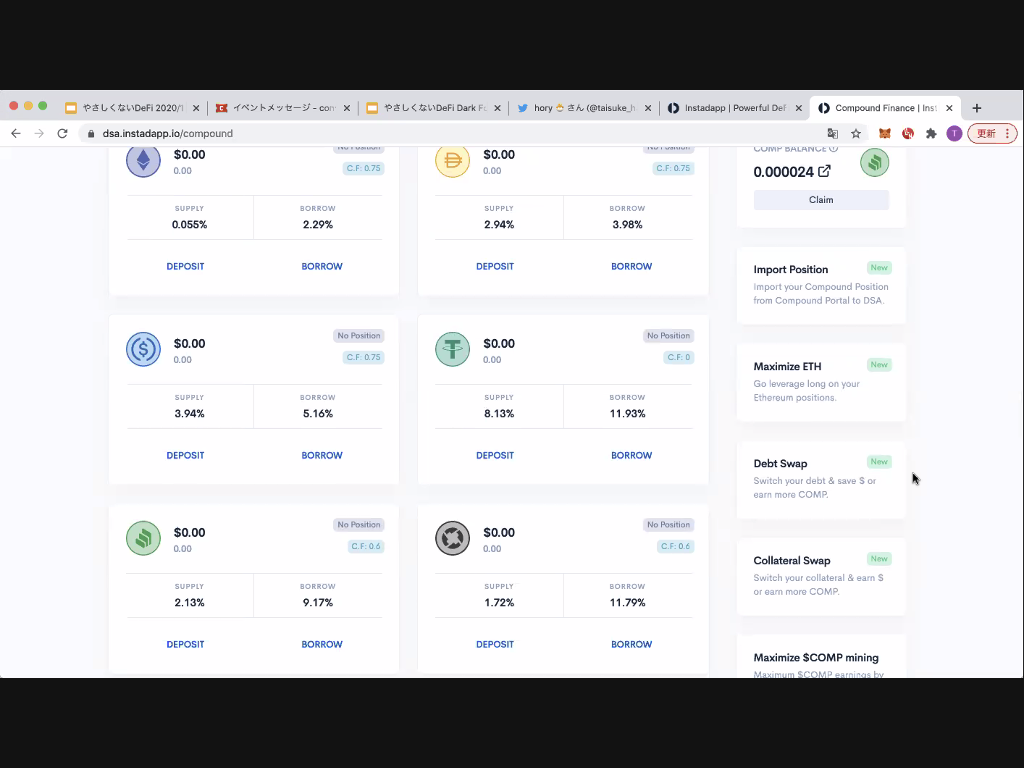This screenshot has width=1024, height=768.
Task: Click the DAI token icon
Action: pos(453,161)
